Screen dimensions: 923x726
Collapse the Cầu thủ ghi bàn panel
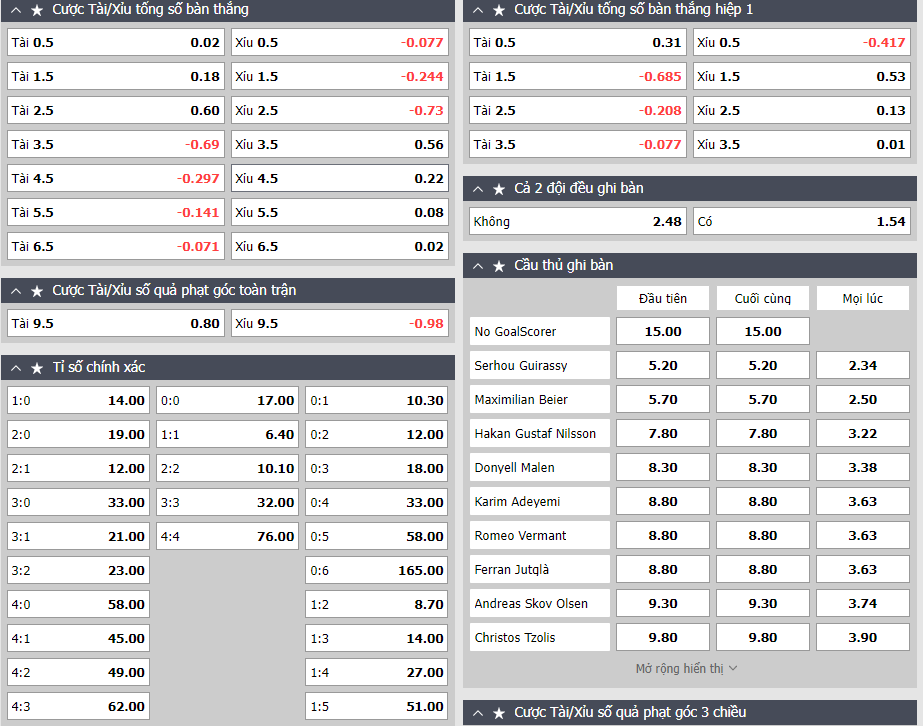coord(478,266)
